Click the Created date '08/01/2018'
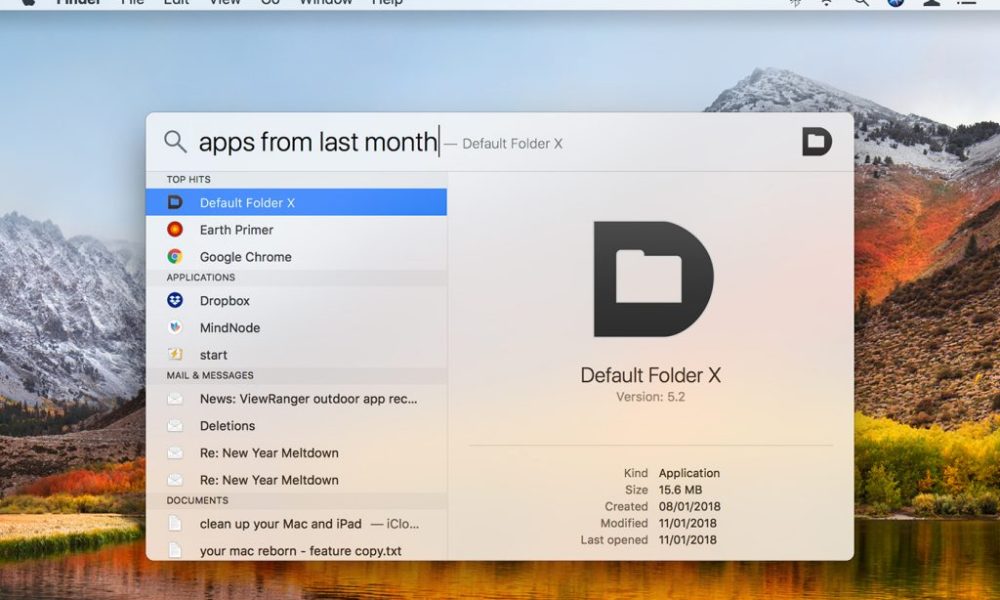 (689, 506)
